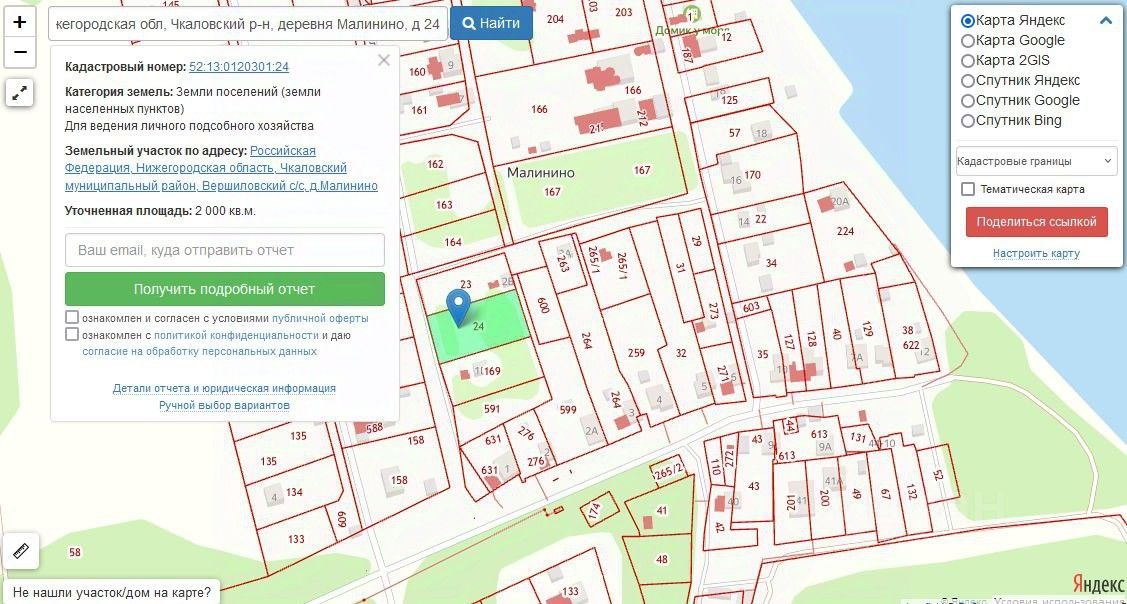Open the Настроить карту link
Viewport: 1127px width, 604px height.
[x=1036, y=253]
